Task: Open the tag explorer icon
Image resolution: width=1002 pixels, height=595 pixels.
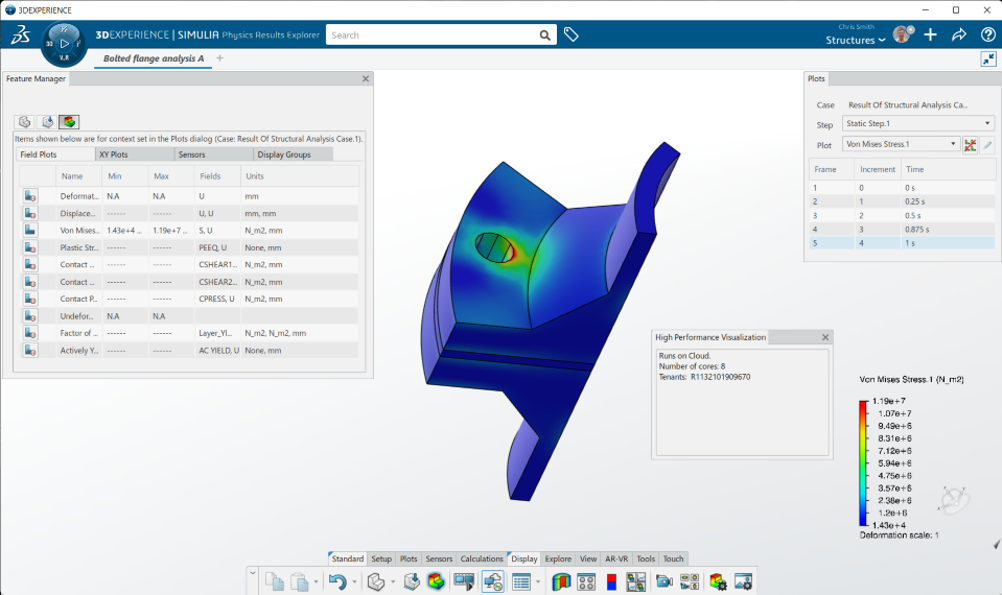Action: (x=571, y=35)
